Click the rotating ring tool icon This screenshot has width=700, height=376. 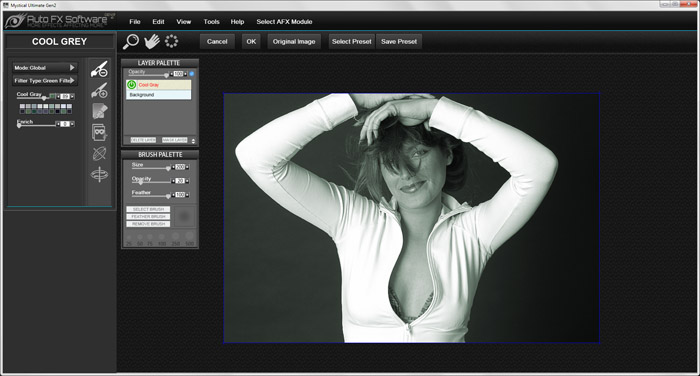(x=99, y=174)
